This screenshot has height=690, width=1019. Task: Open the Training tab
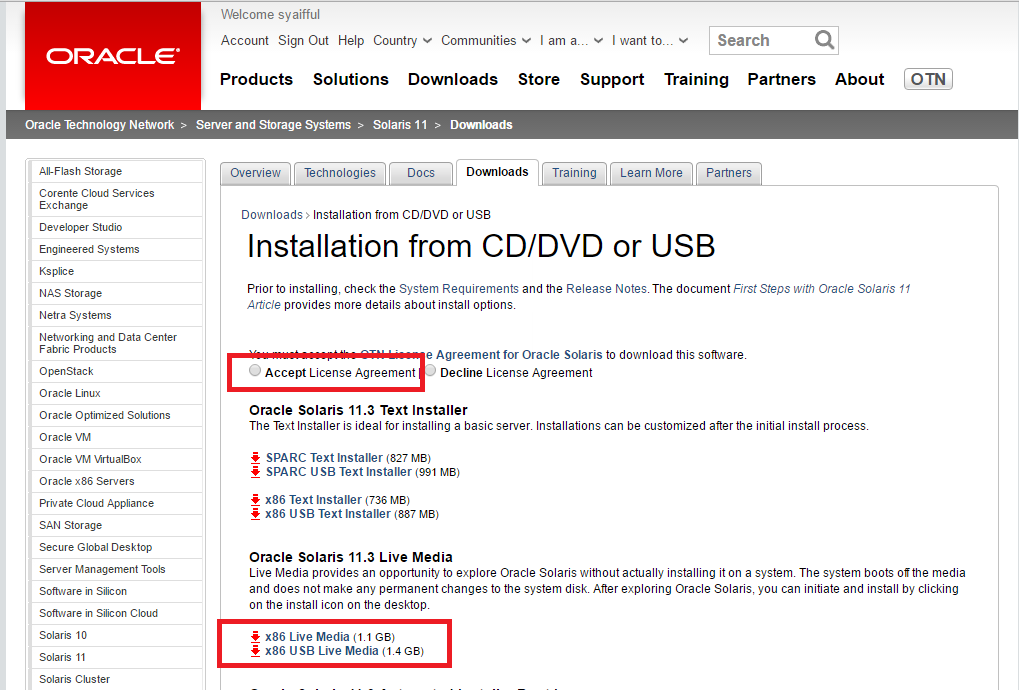pos(574,173)
